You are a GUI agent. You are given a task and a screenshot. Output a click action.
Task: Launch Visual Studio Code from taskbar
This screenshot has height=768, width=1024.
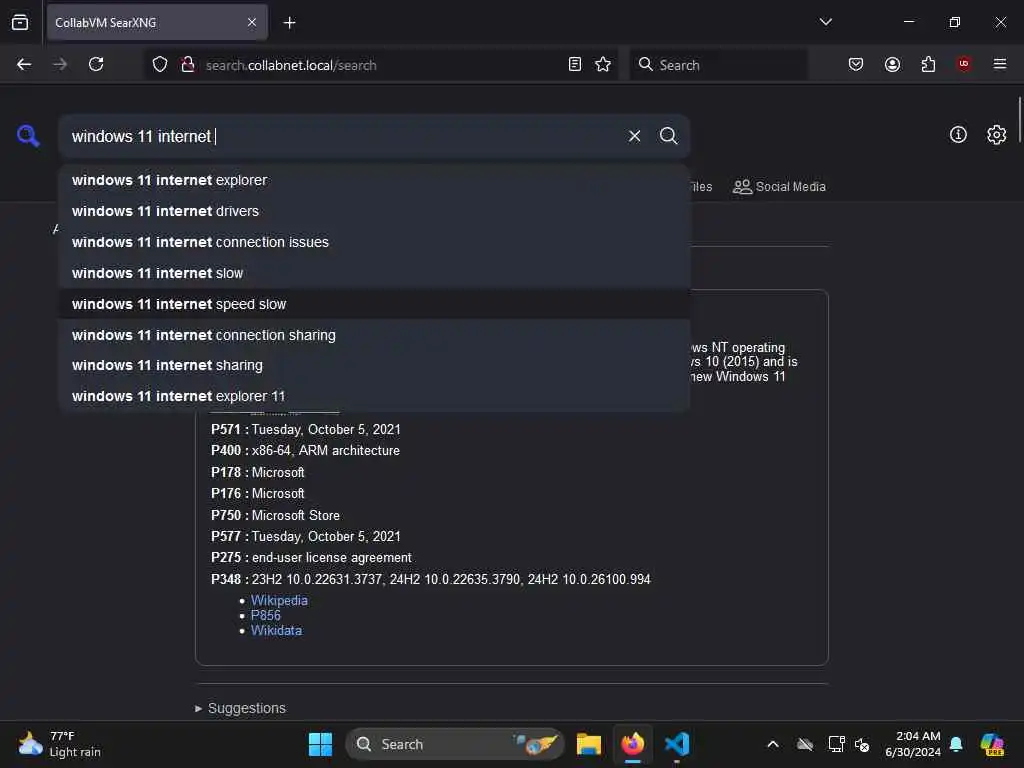(677, 744)
